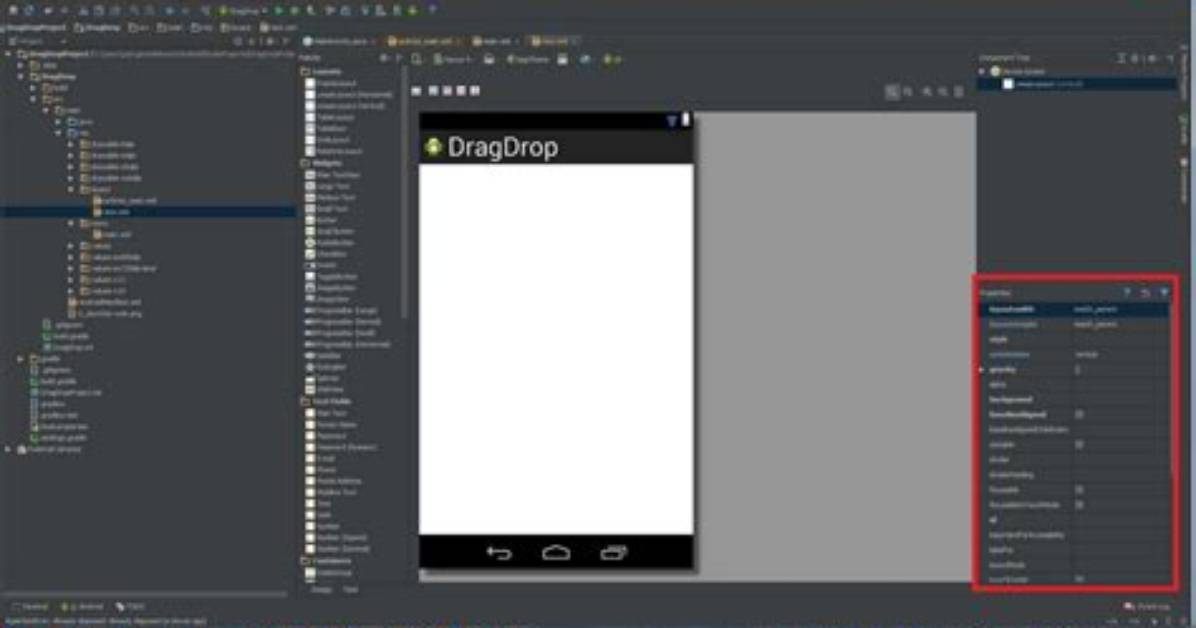Open the TODO tool window button
This screenshot has height=628, width=1196.
tap(130, 607)
